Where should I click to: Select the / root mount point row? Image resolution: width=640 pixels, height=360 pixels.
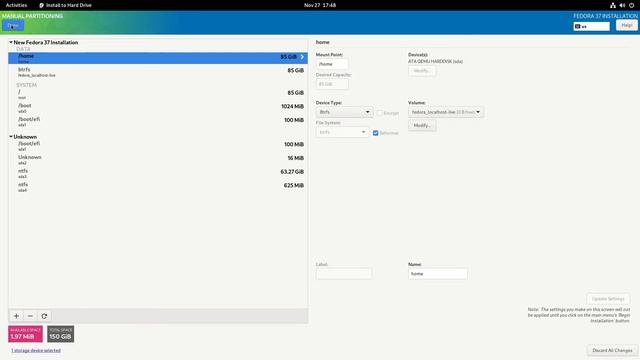pyautogui.click(x=158, y=94)
